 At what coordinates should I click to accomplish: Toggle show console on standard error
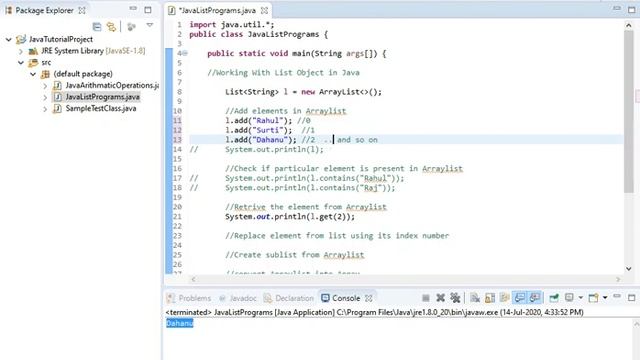pyautogui.click(x=534, y=298)
